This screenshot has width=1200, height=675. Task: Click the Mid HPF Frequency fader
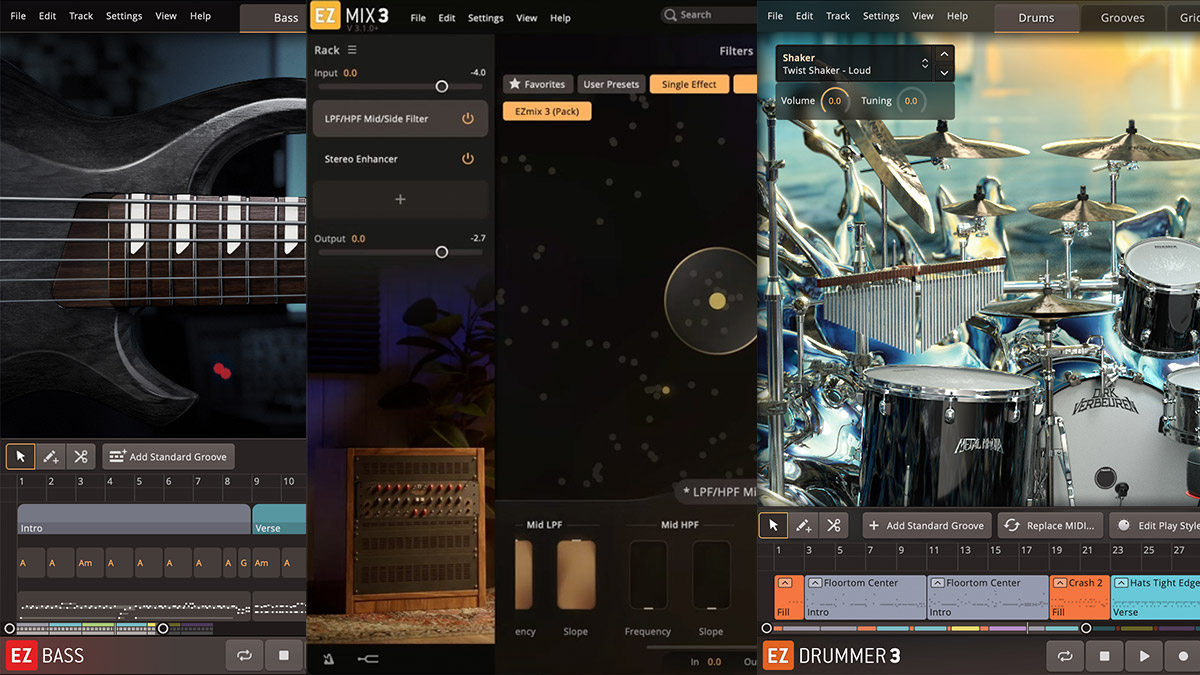pos(648,575)
